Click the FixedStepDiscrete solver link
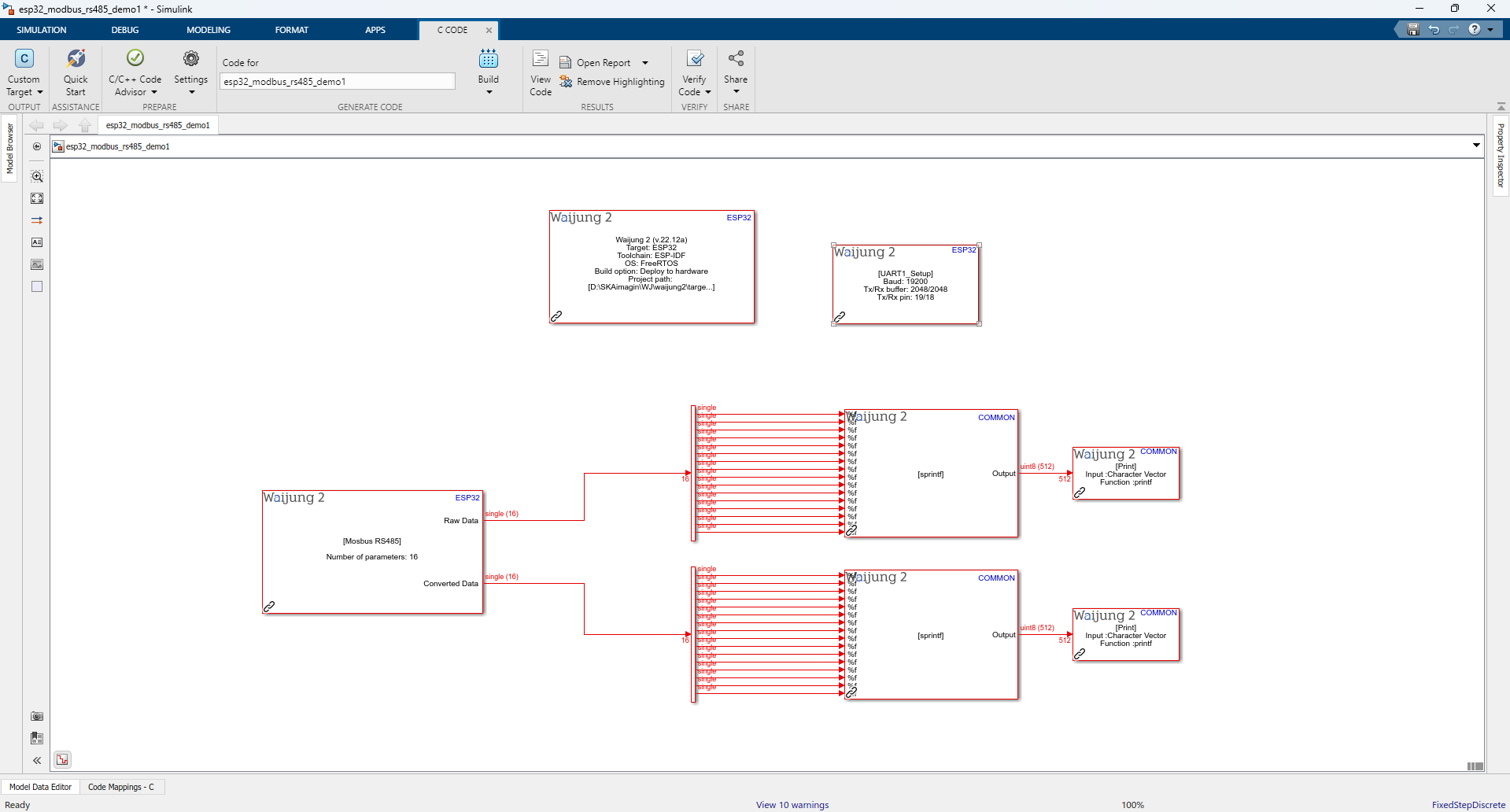This screenshot has width=1510, height=812. pos(1468,805)
